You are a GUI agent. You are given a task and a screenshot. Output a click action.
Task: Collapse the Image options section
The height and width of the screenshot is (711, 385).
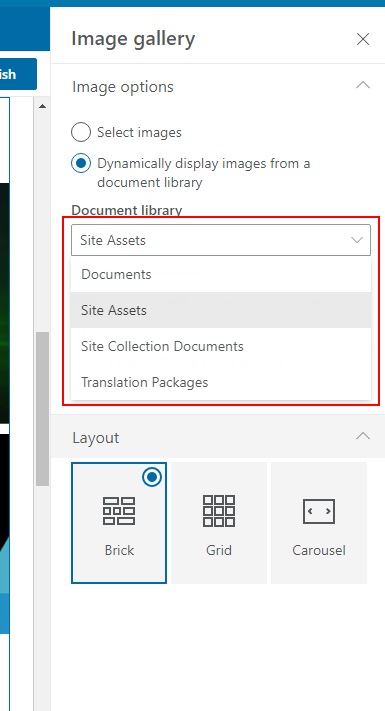coord(363,85)
